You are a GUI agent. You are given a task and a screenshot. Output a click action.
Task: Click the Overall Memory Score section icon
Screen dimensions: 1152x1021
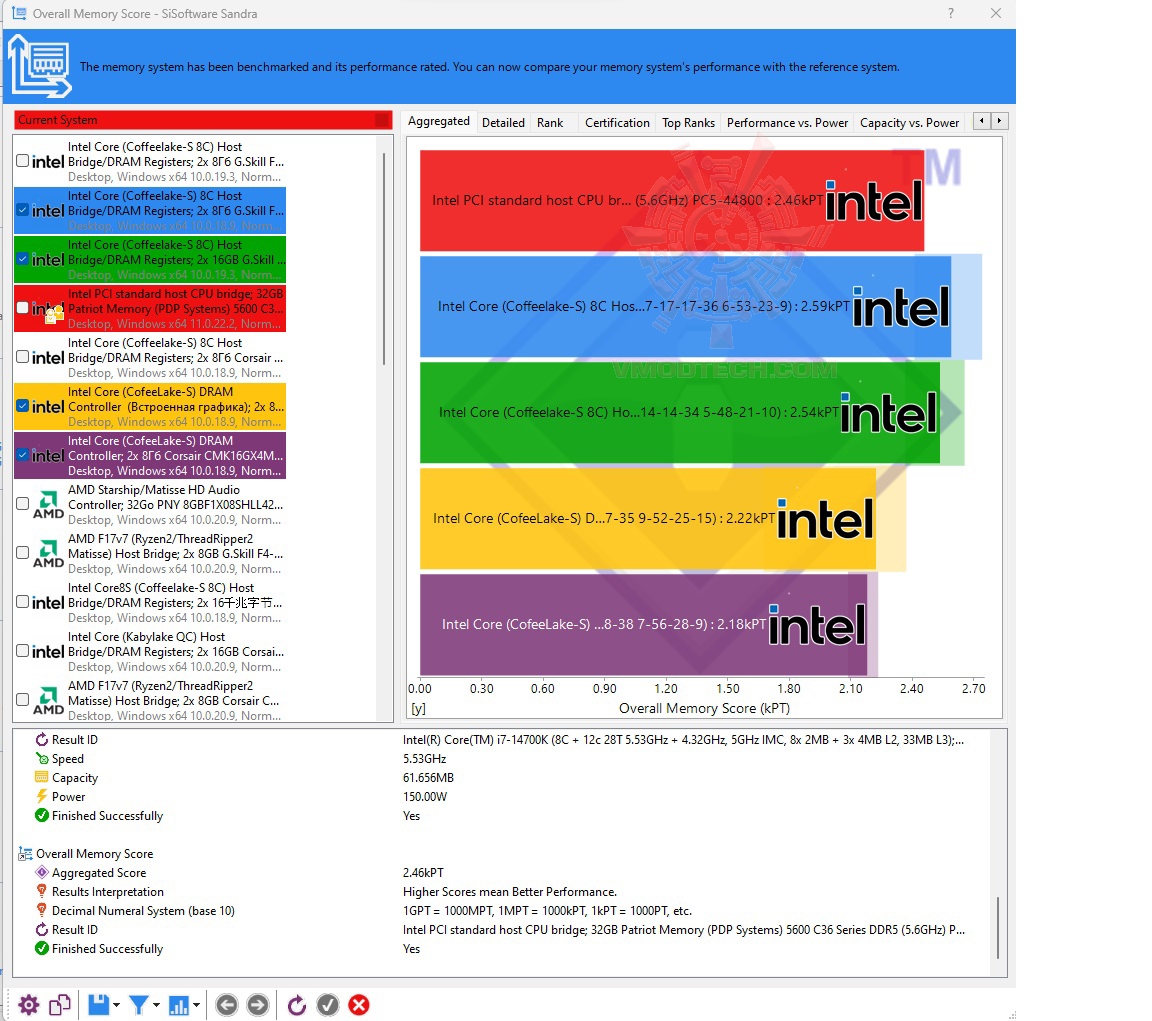coord(25,854)
